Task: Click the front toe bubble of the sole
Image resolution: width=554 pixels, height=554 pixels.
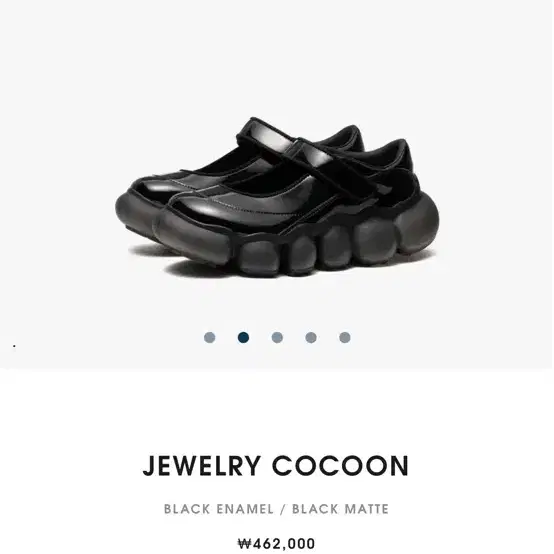Action: click(194, 235)
